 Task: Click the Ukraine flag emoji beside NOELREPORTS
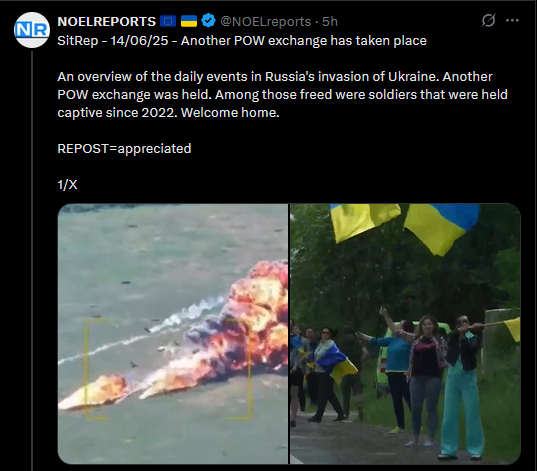[x=189, y=21]
